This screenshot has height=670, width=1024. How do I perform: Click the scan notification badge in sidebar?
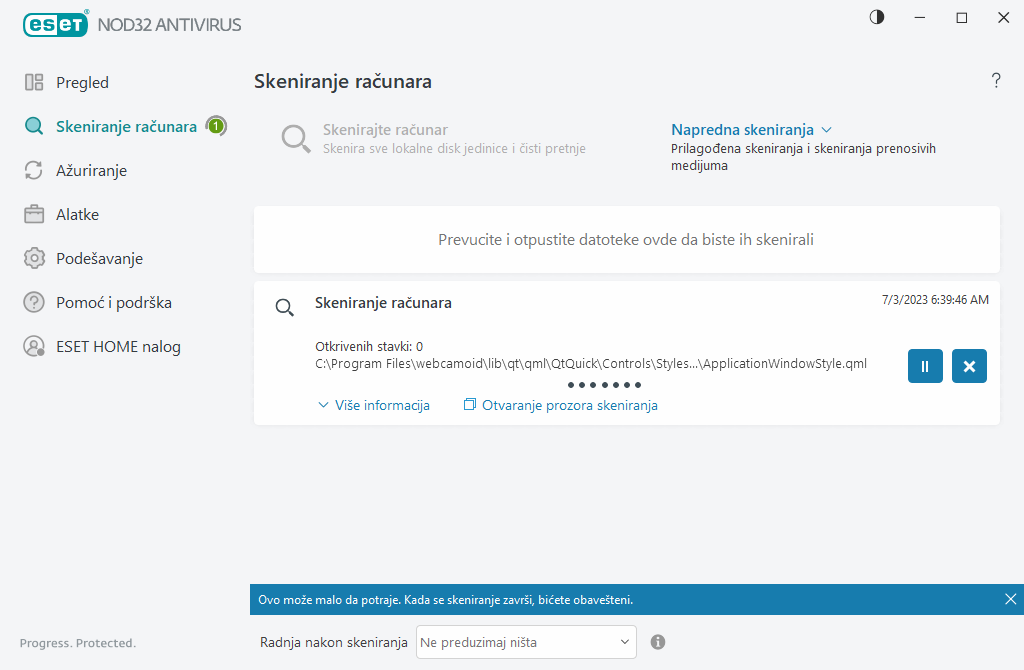[216, 126]
